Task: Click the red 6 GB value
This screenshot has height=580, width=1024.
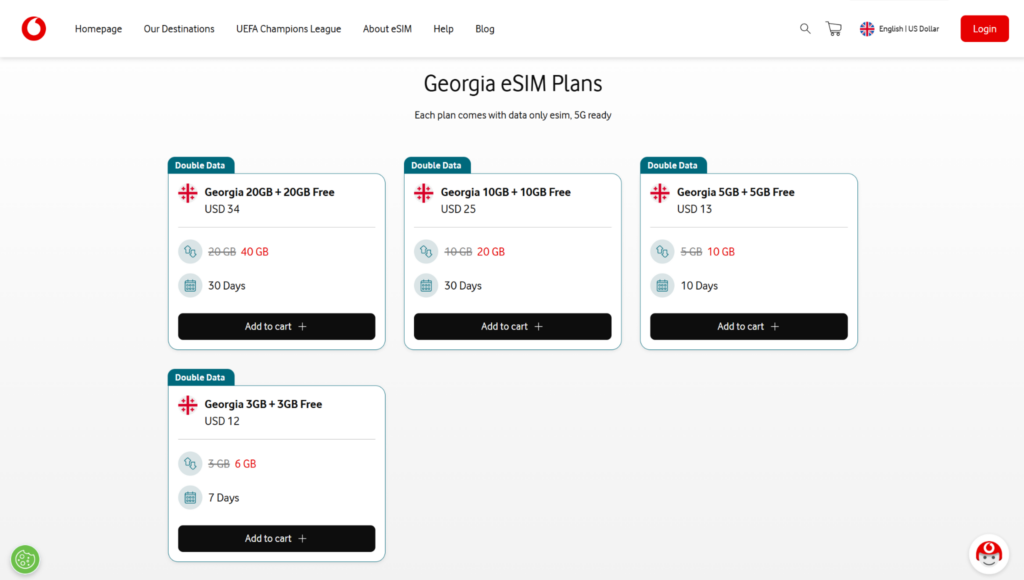Action: [x=246, y=464]
